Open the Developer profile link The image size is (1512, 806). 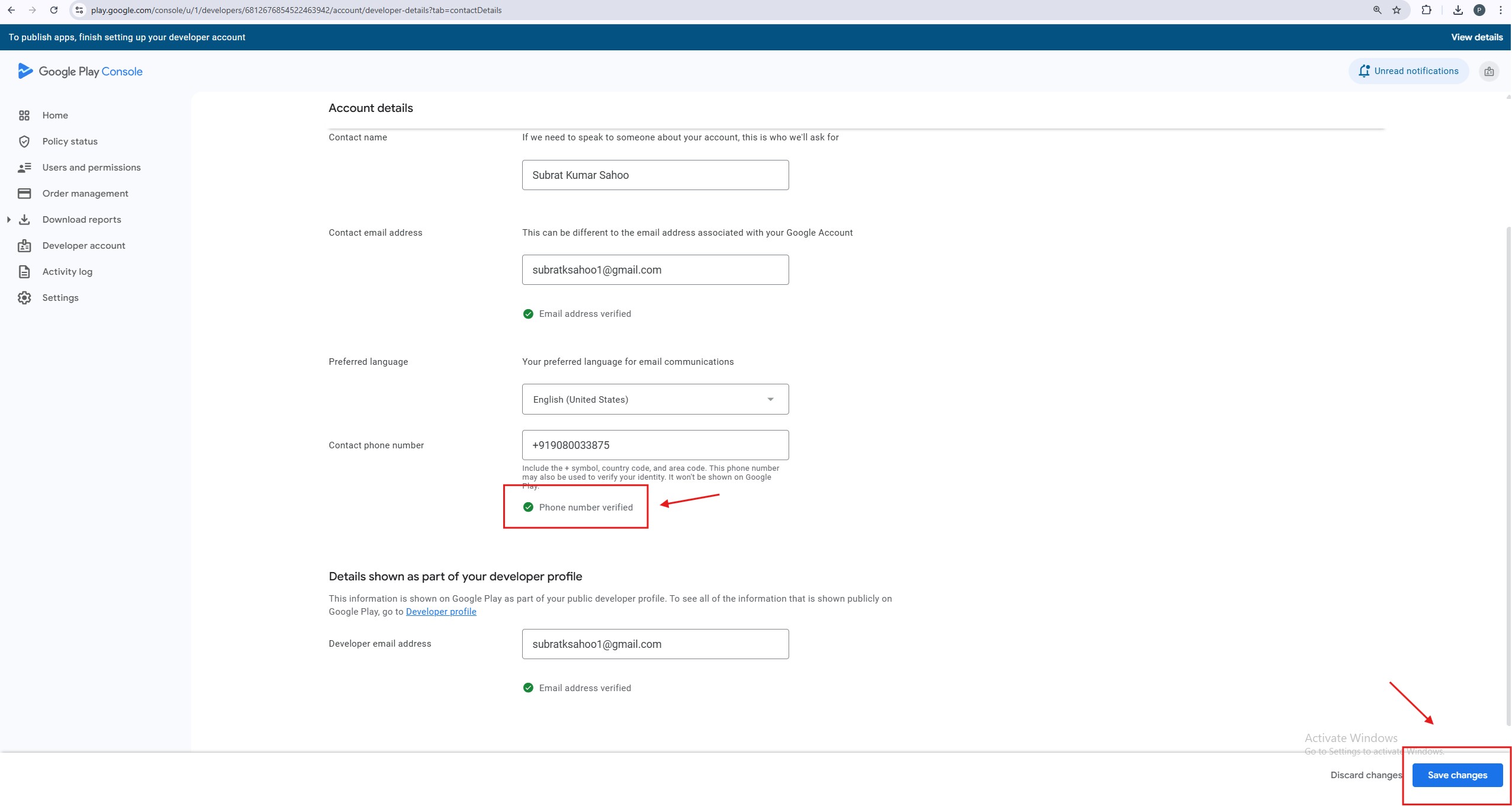[440, 612]
